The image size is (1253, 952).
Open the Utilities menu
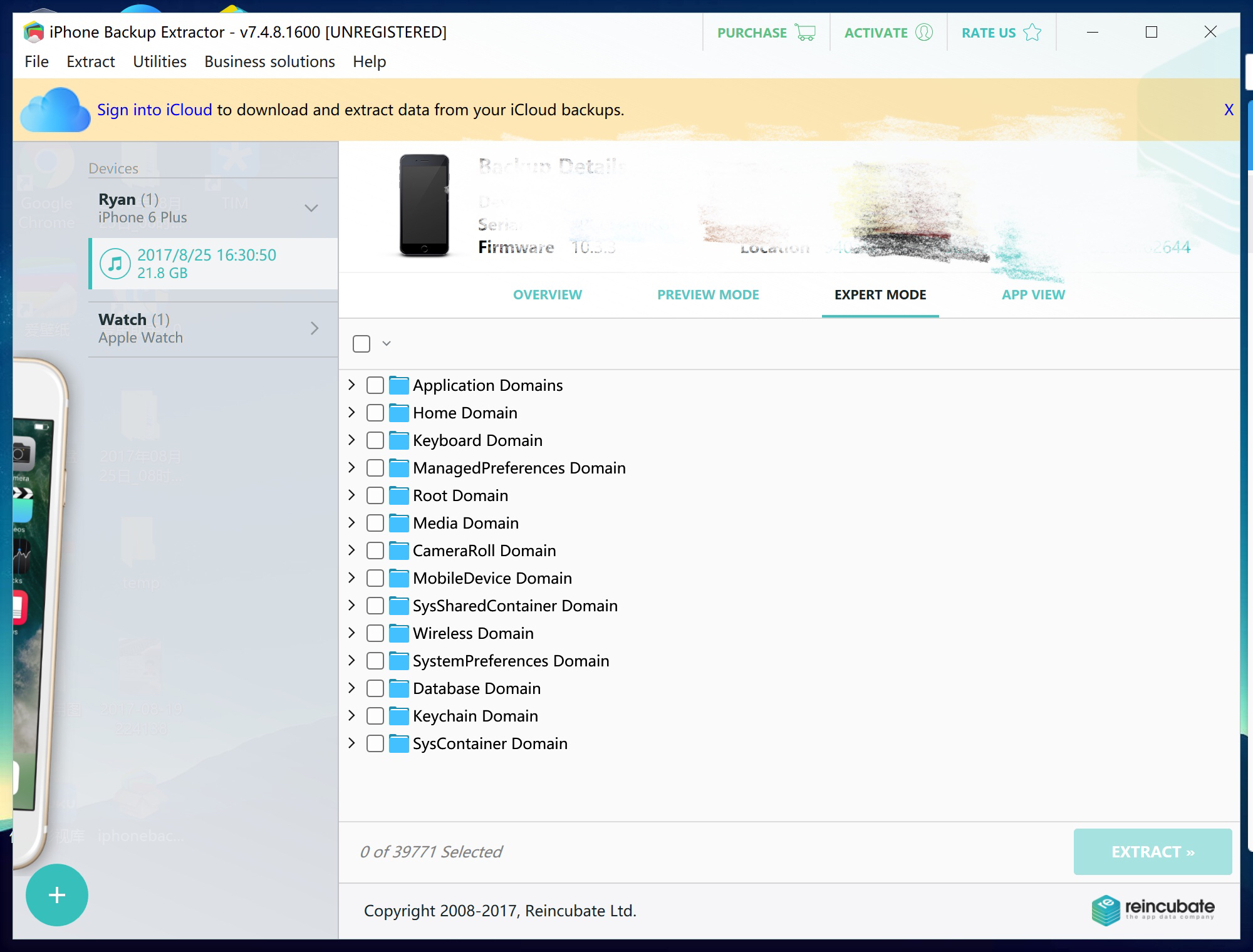coord(159,61)
